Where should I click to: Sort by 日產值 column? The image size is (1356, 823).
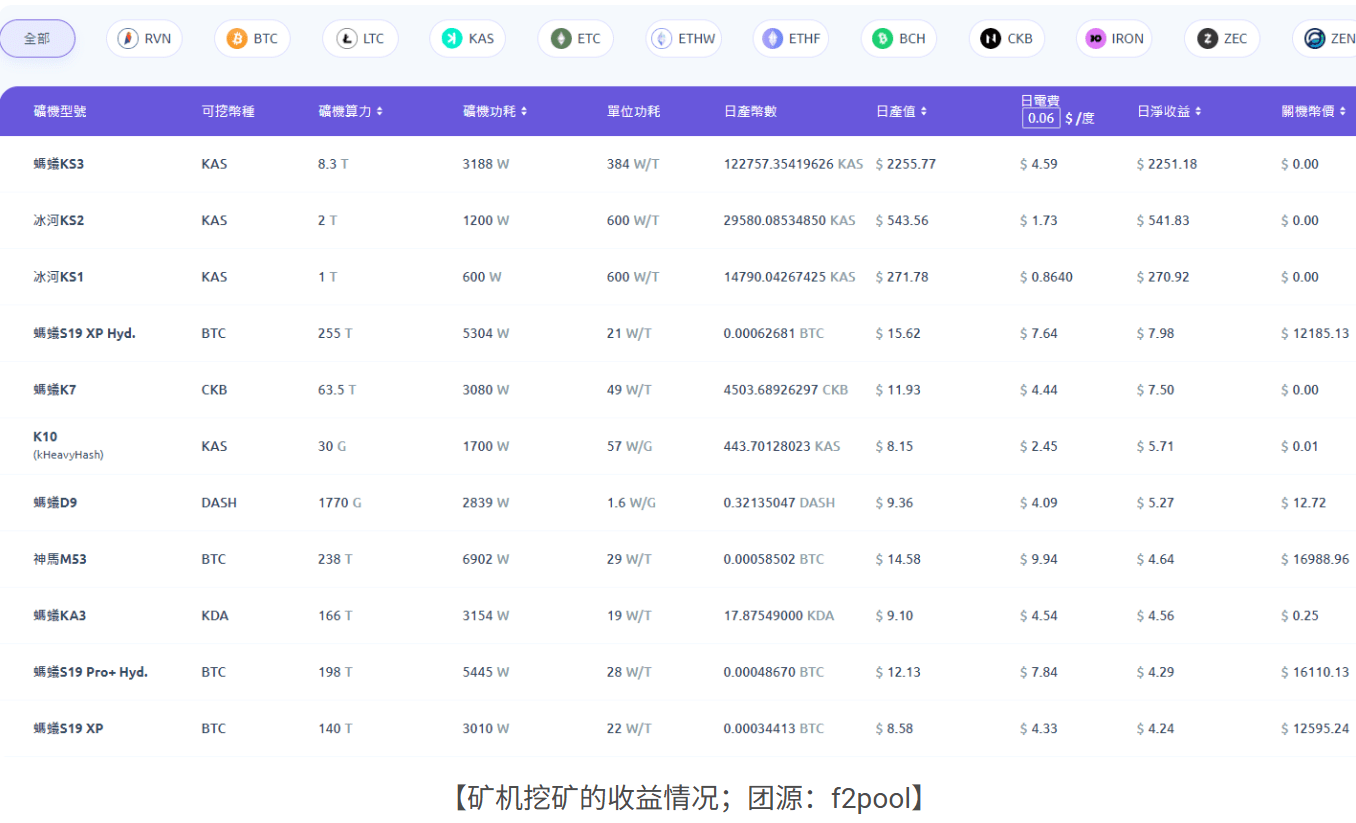[901, 111]
